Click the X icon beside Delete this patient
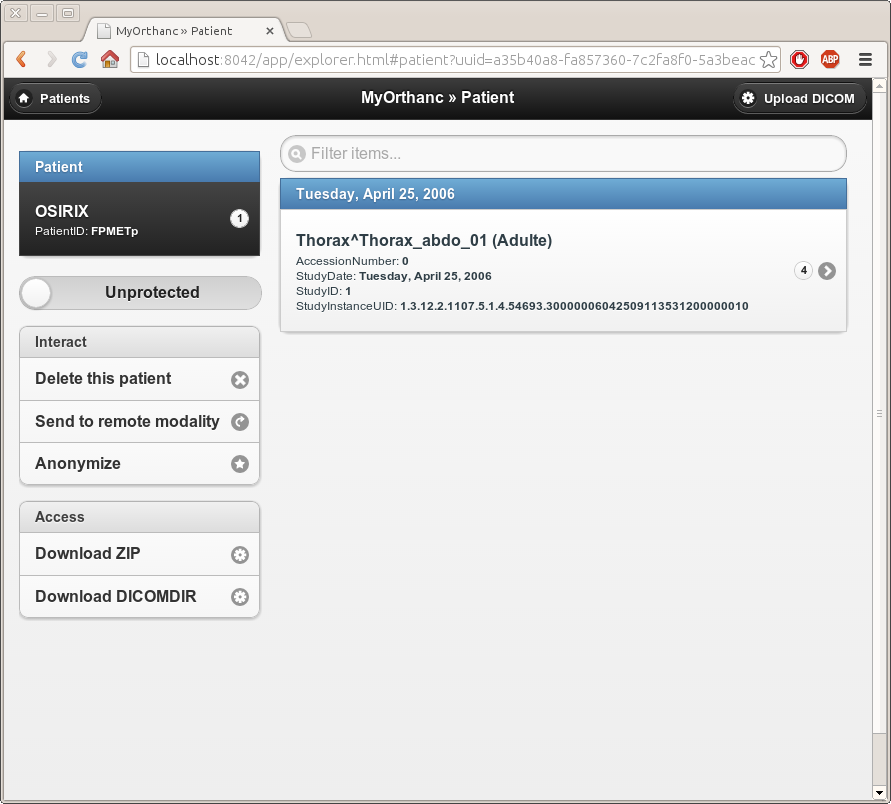This screenshot has height=804, width=891. tap(240, 380)
